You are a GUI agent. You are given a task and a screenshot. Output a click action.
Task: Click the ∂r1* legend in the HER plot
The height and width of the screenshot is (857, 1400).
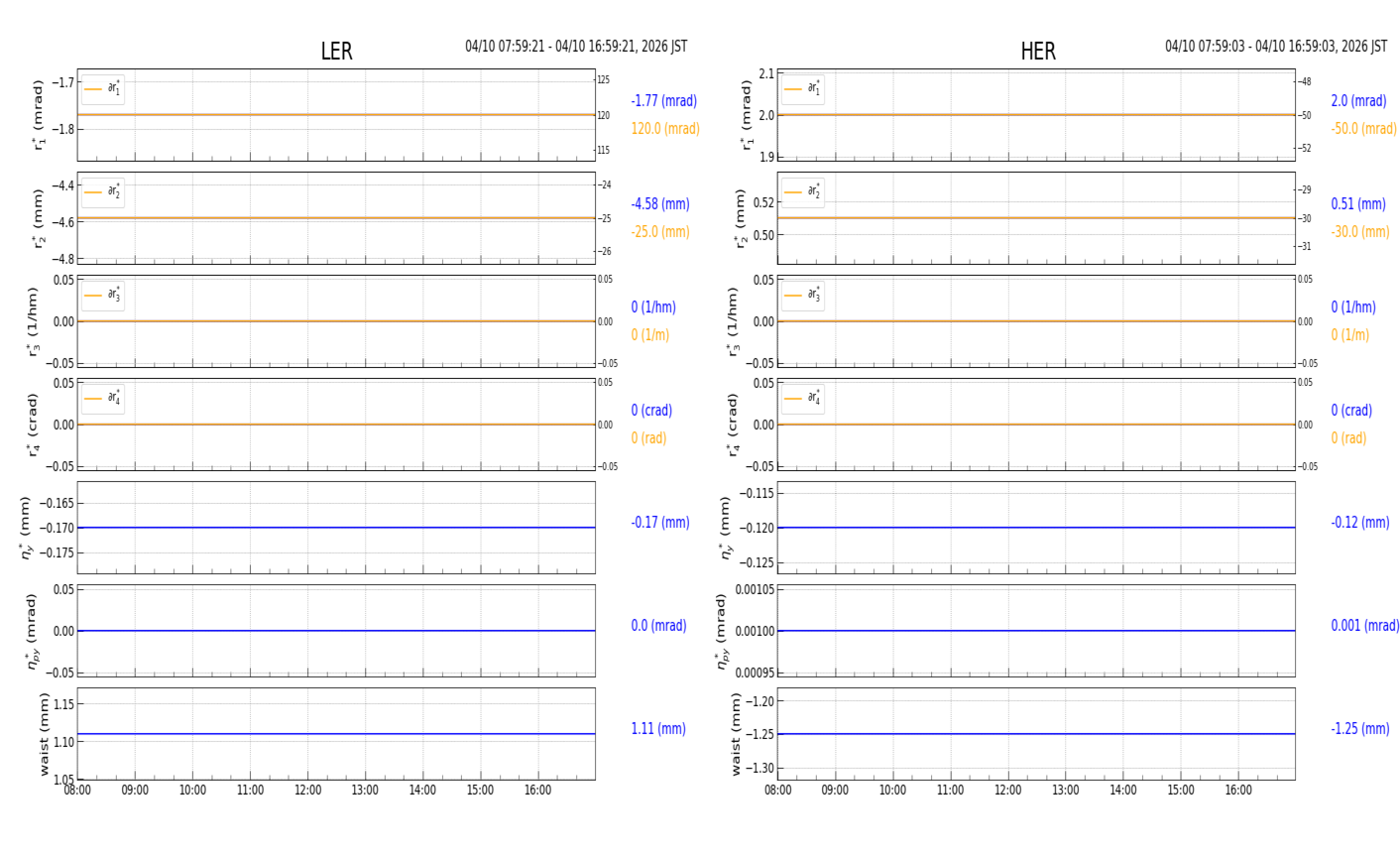click(803, 89)
